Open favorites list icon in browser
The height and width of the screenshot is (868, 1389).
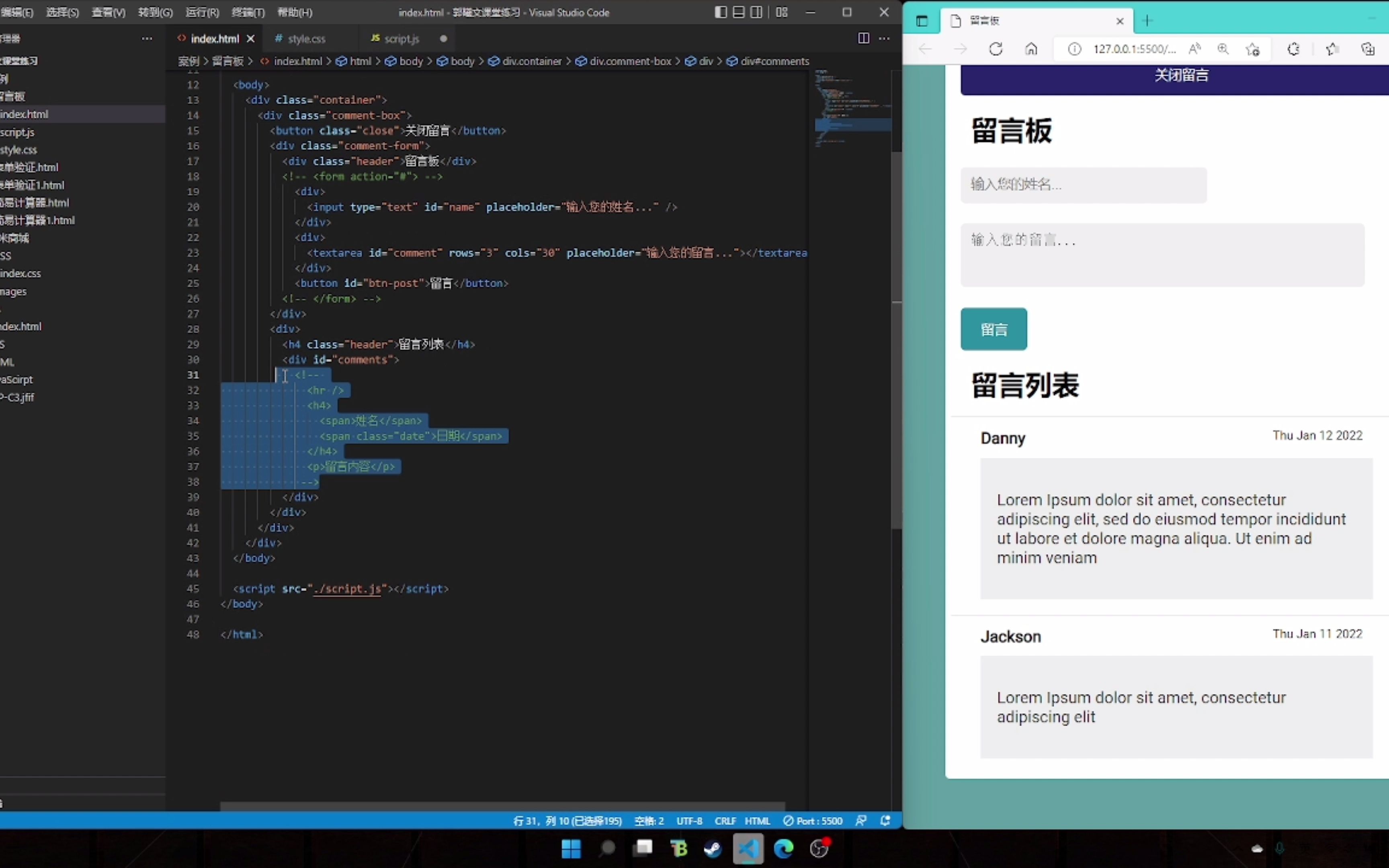pyautogui.click(x=1332, y=49)
